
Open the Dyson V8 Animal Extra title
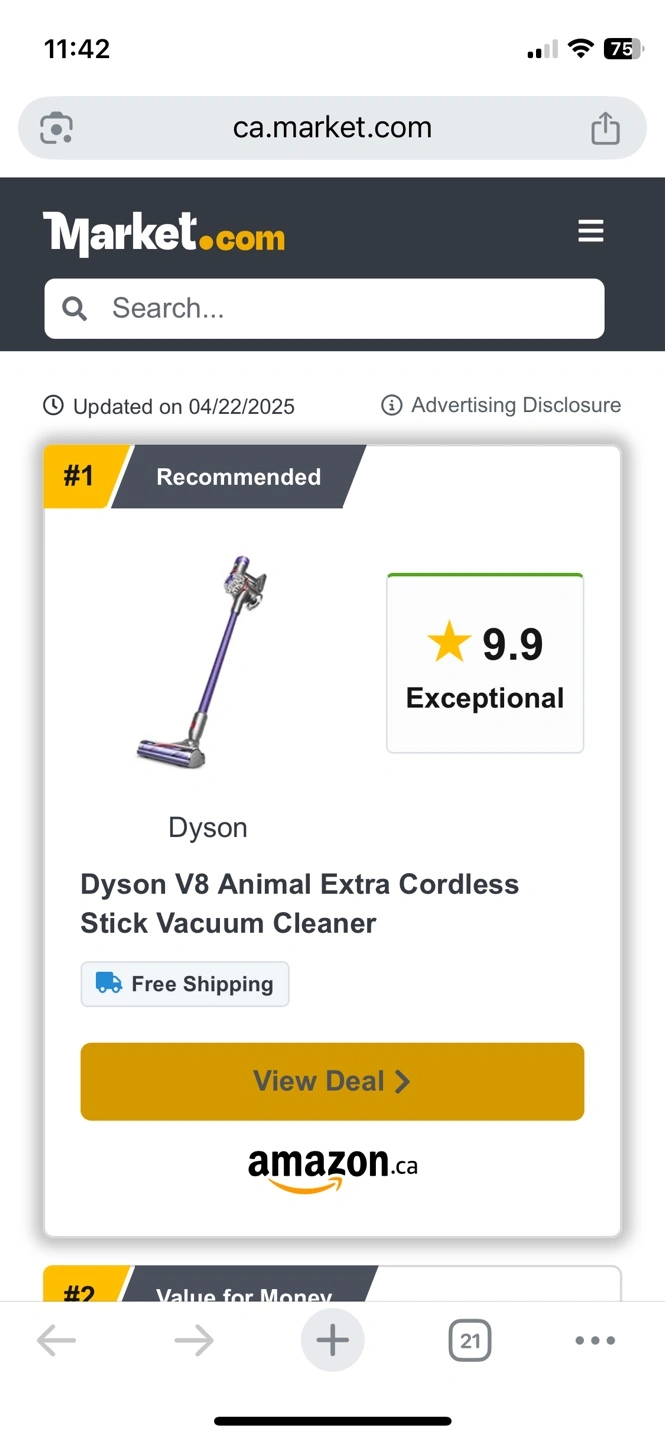click(x=300, y=903)
